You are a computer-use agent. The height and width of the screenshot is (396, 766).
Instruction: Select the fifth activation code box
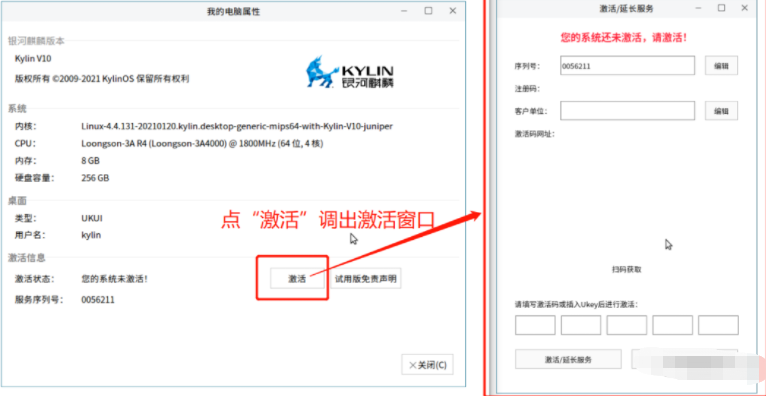point(718,325)
